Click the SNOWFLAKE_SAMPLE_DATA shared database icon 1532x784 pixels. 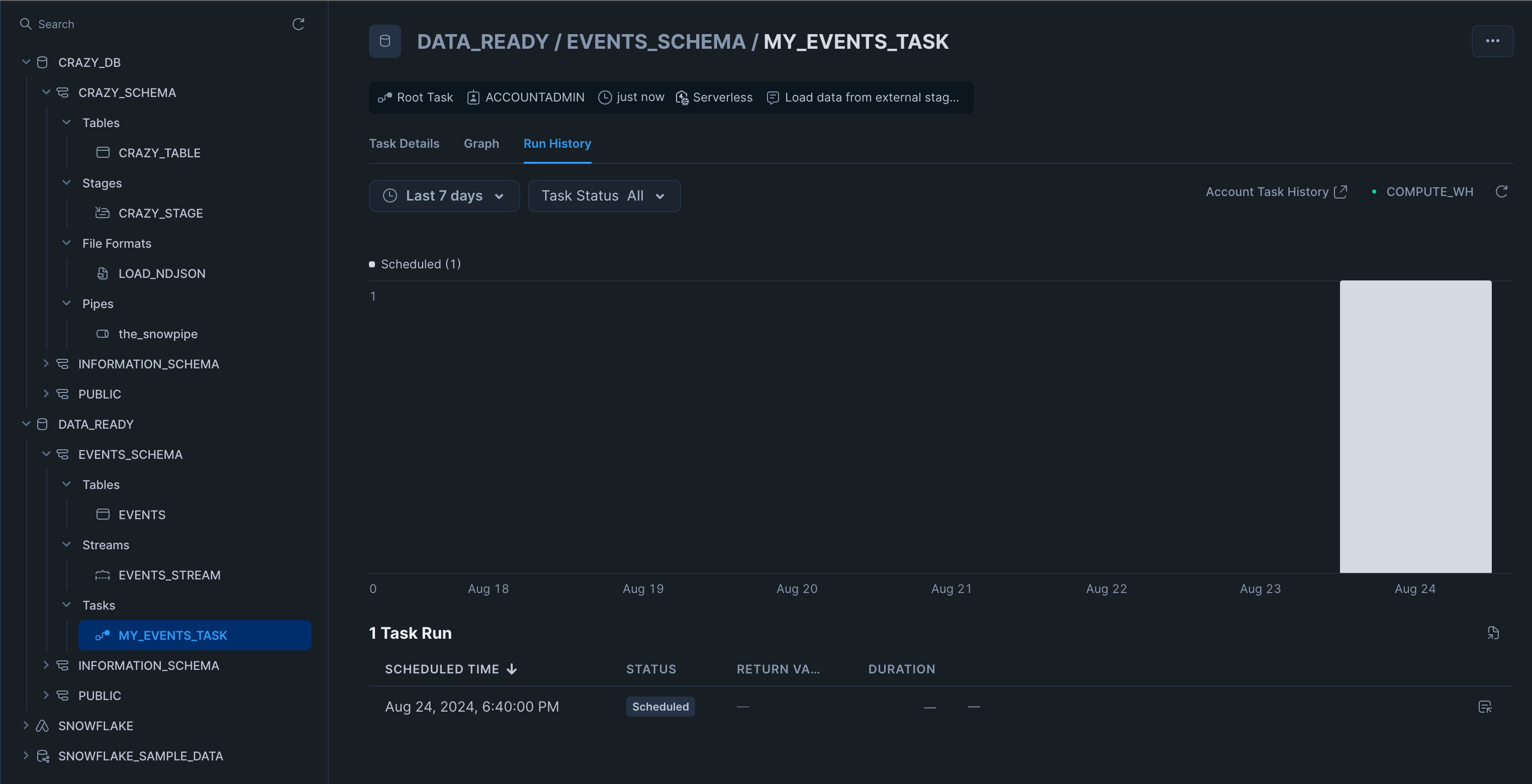43,755
